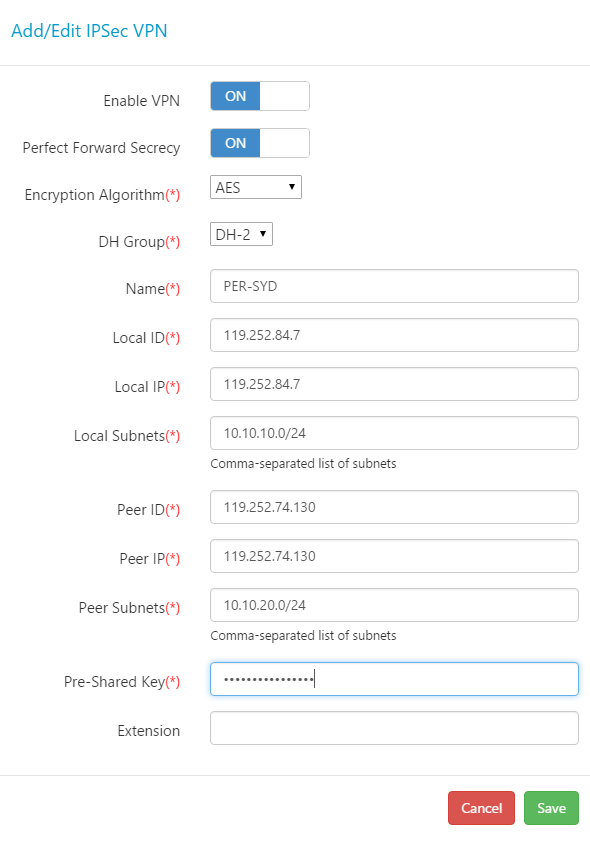Focus the empty Extension field
590x848 pixels.
click(394, 728)
